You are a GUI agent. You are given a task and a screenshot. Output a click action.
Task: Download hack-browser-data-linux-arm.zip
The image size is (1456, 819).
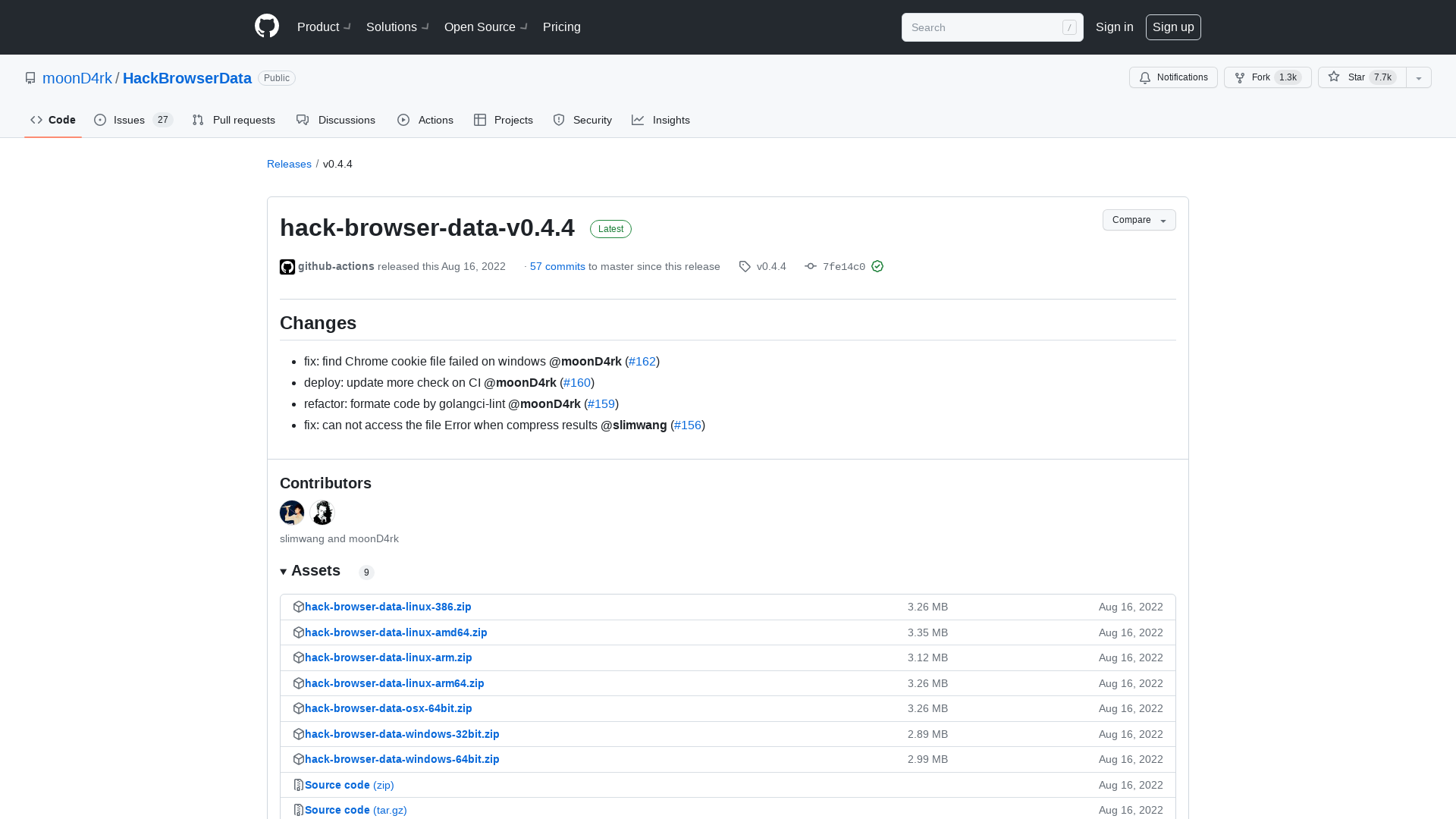(x=388, y=657)
